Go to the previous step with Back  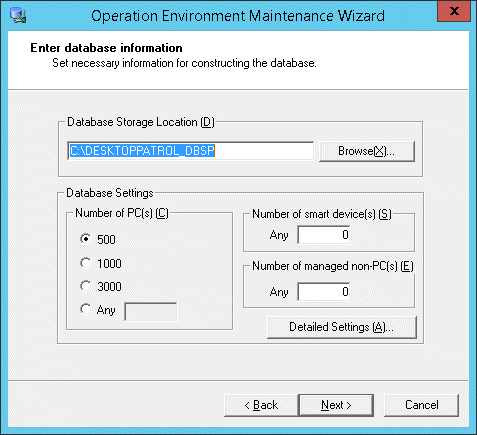[x=261, y=405]
